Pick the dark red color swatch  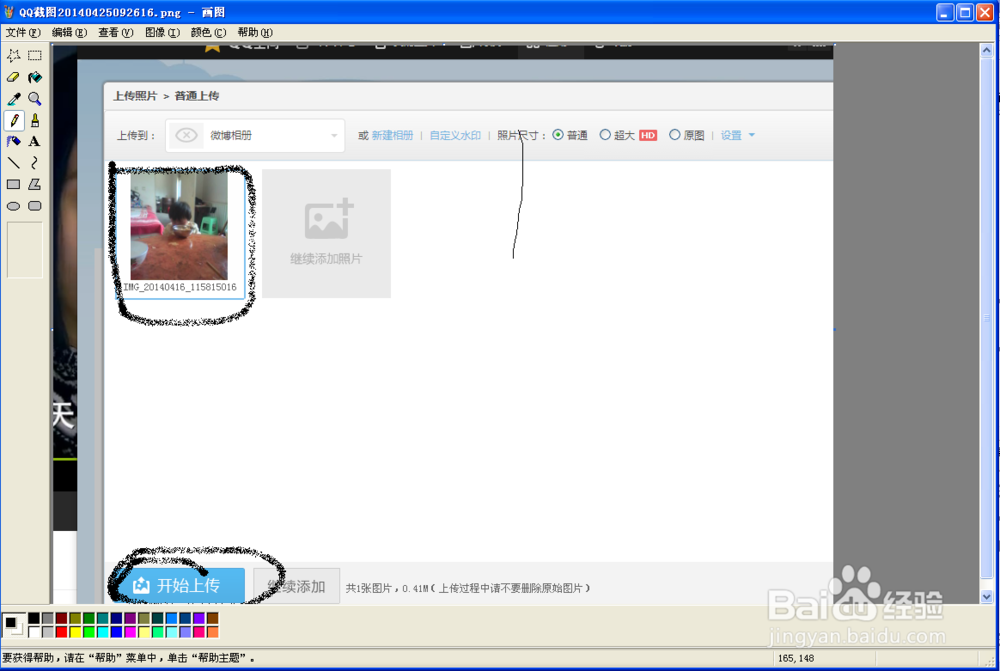pos(61,618)
